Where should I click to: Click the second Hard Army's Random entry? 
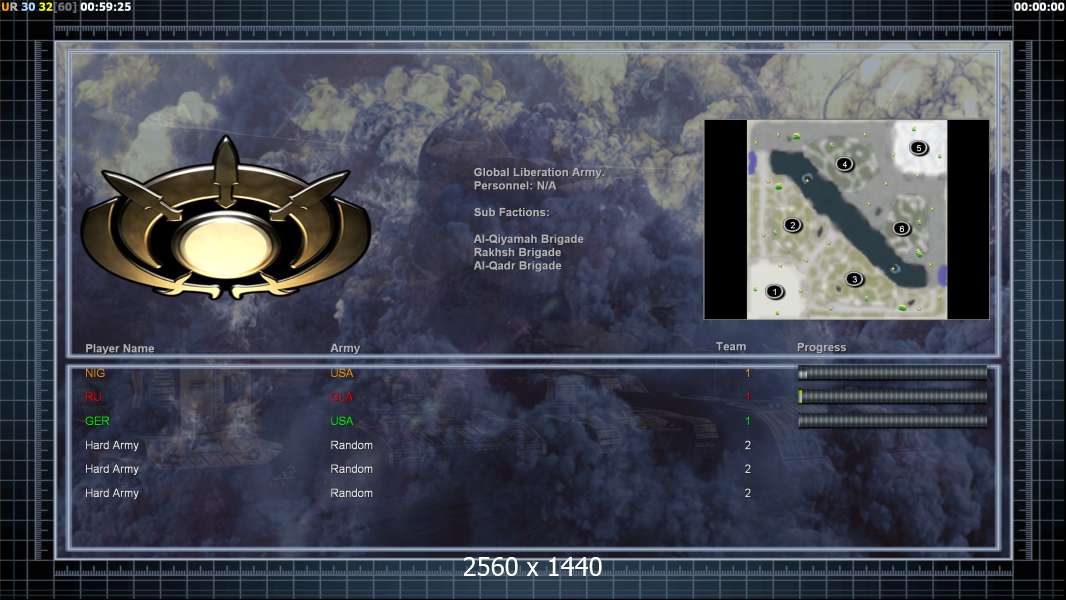[x=351, y=469]
